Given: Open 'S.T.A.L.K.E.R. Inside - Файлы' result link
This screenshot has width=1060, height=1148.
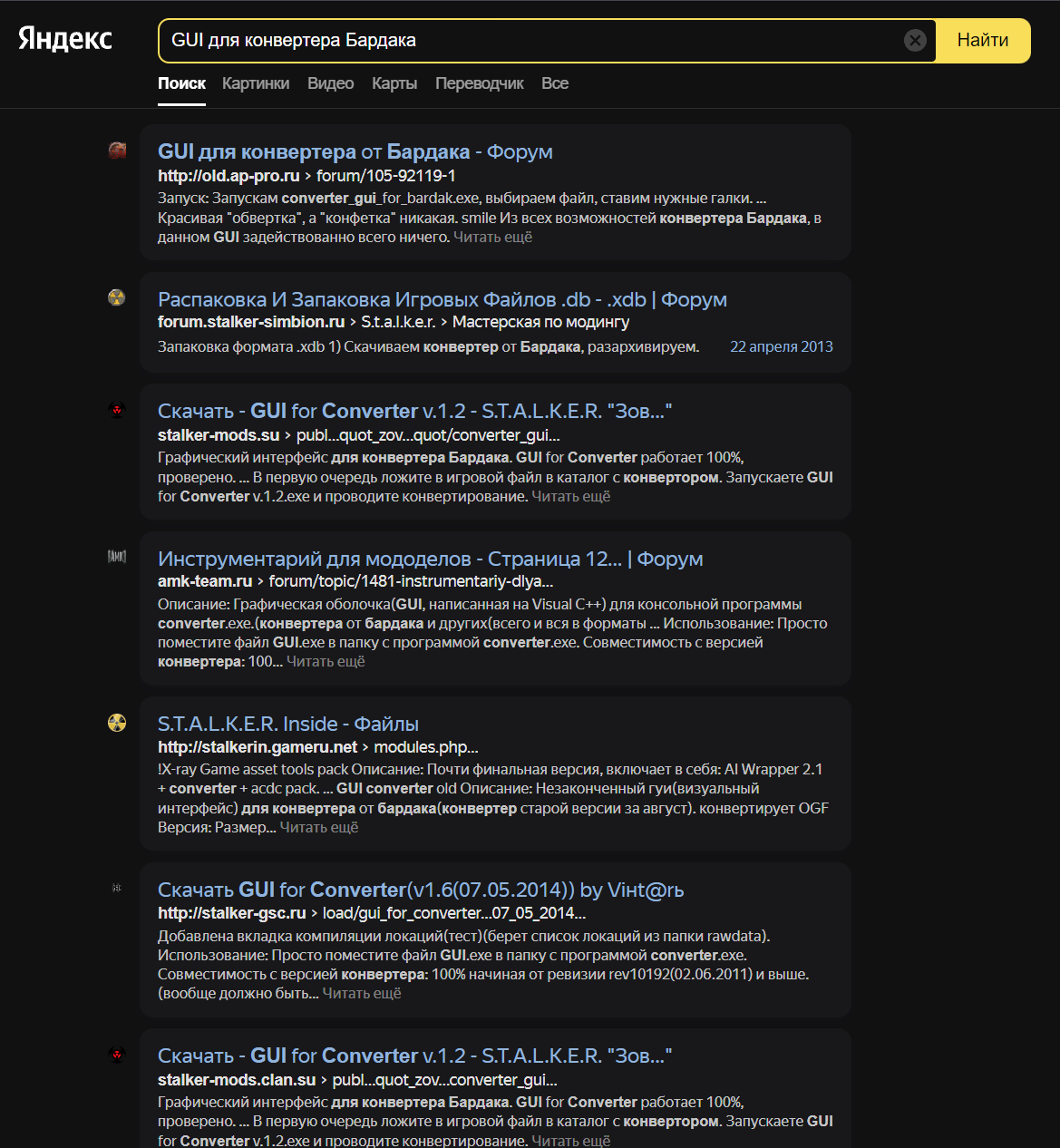Looking at the screenshot, I should point(288,724).
